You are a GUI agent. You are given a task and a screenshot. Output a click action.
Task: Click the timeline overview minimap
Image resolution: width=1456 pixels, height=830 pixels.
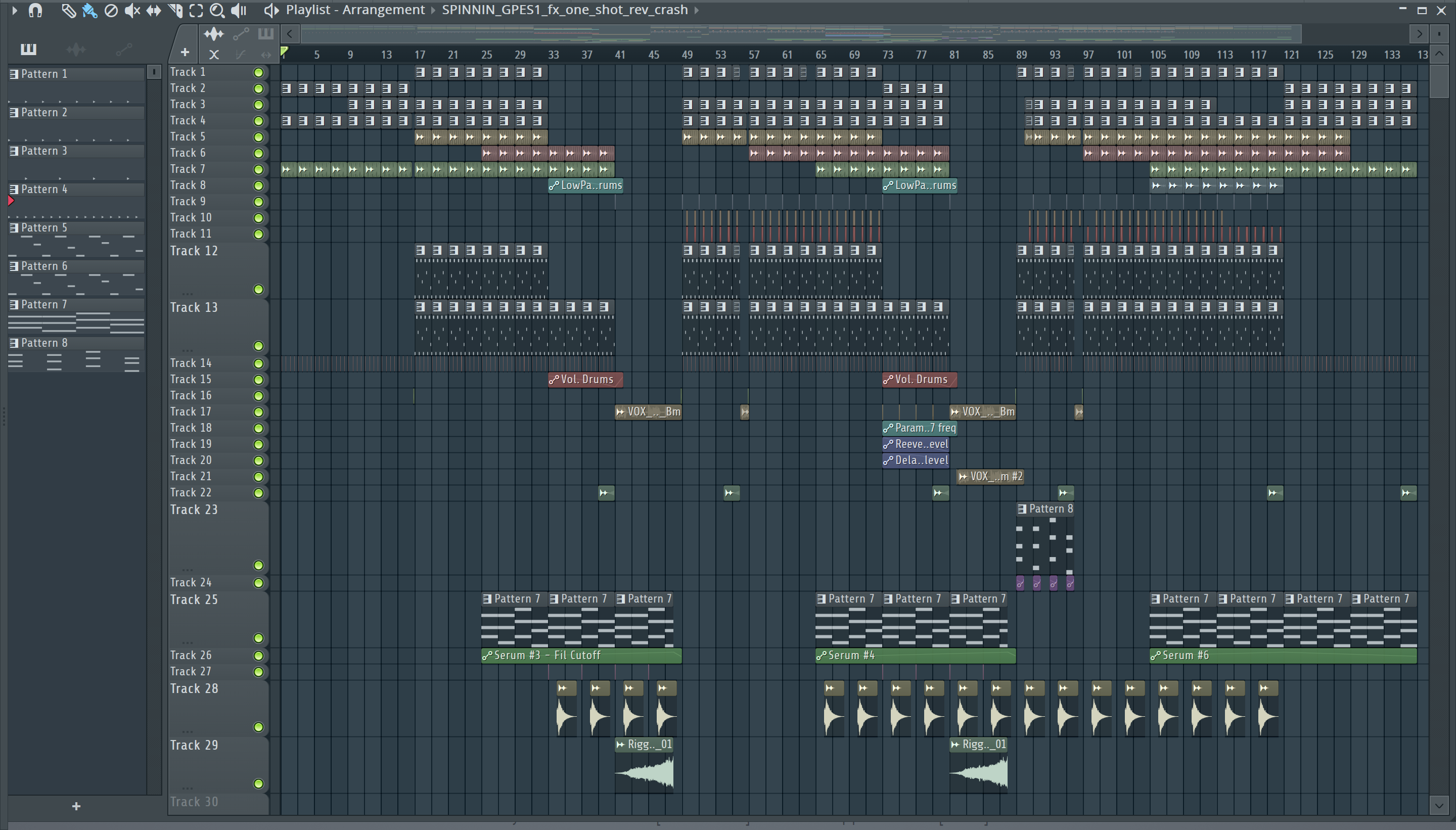pos(801,34)
